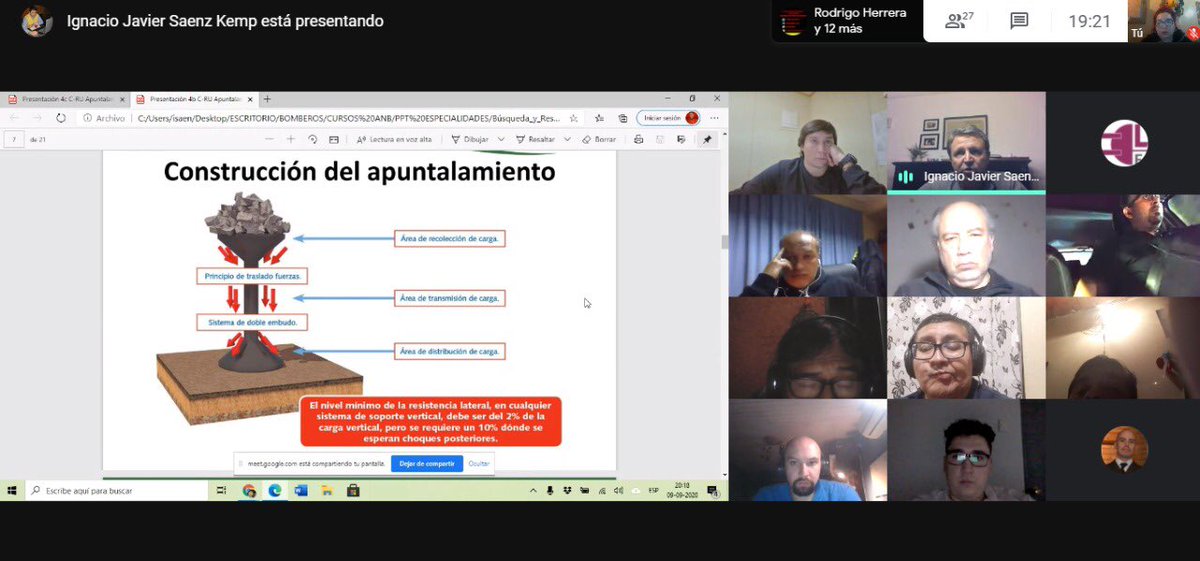Select Ignacio Javier Saenz video tile
The image size is (1200, 561).
pos(966,142)
